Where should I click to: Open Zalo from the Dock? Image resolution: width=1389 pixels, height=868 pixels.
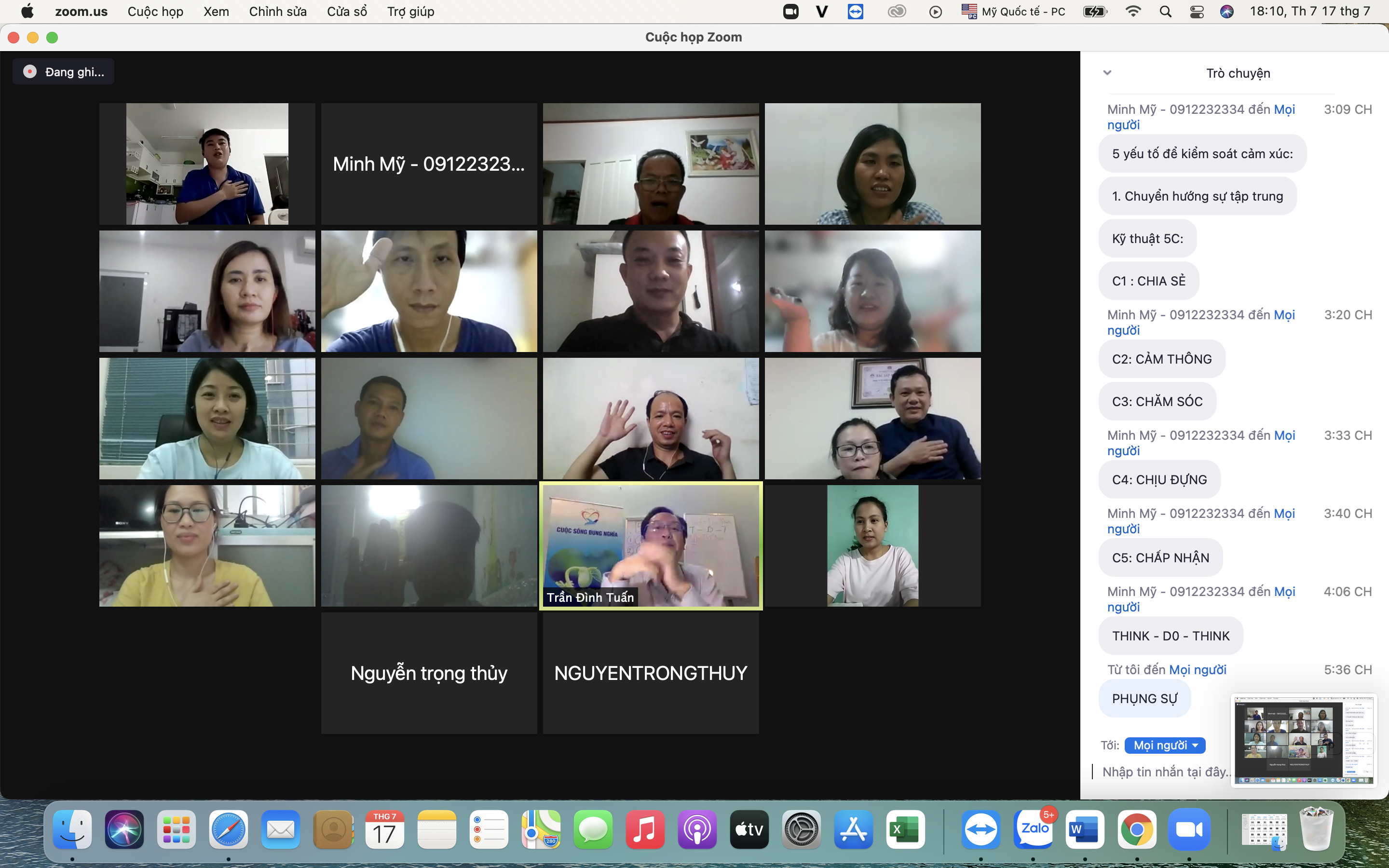point(1034,829)
